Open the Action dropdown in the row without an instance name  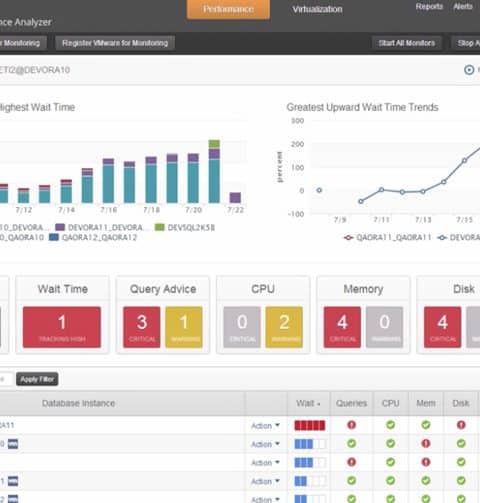point(265,463)
